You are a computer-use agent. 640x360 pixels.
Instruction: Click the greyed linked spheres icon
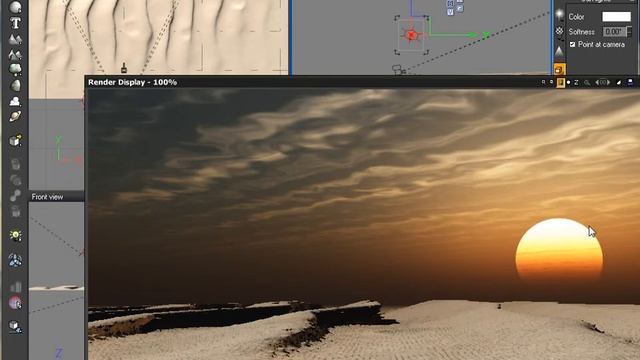pyautogui.click(x=15, y=195)
